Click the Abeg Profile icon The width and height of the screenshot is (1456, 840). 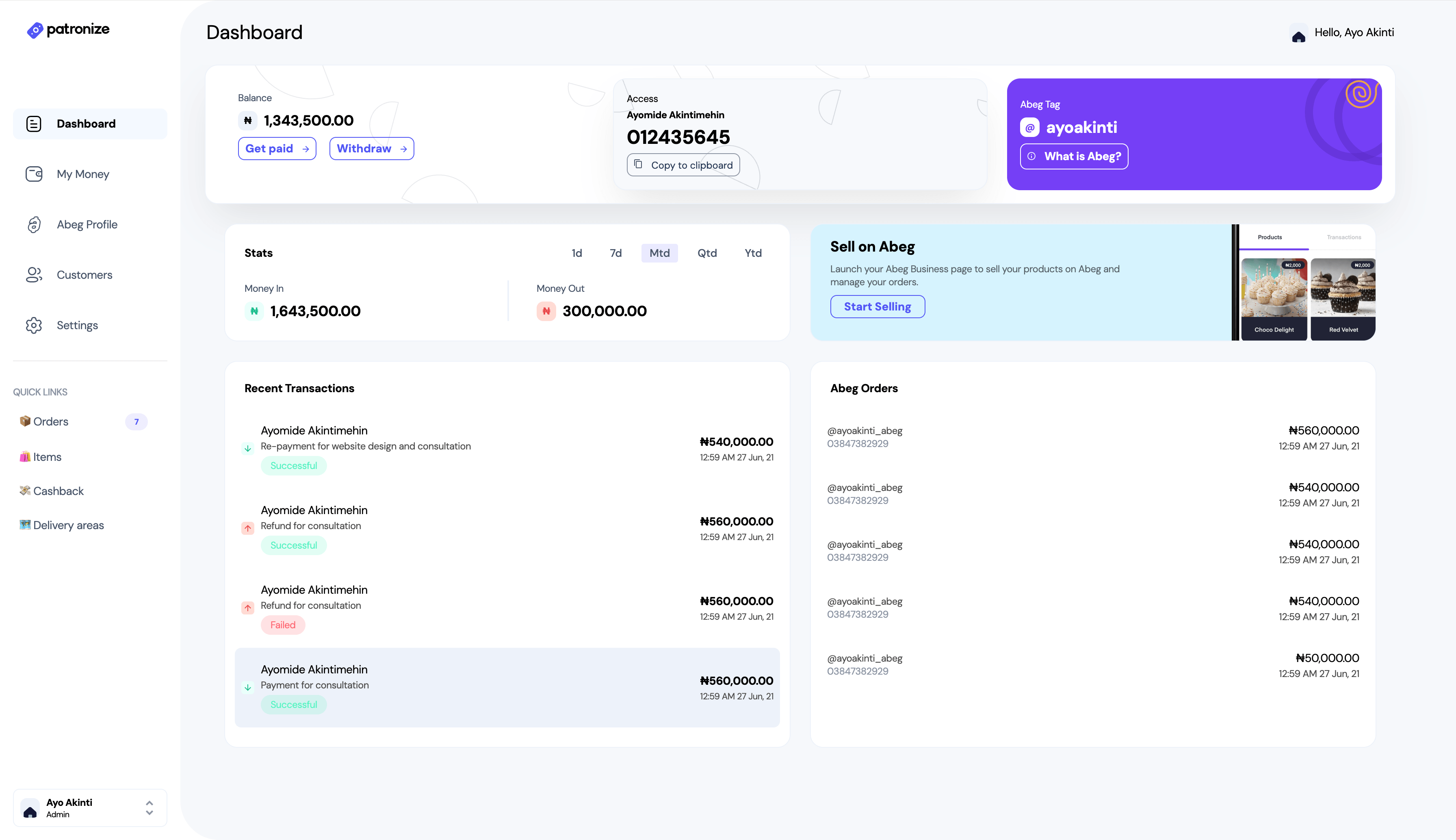[x=34, y=224]
